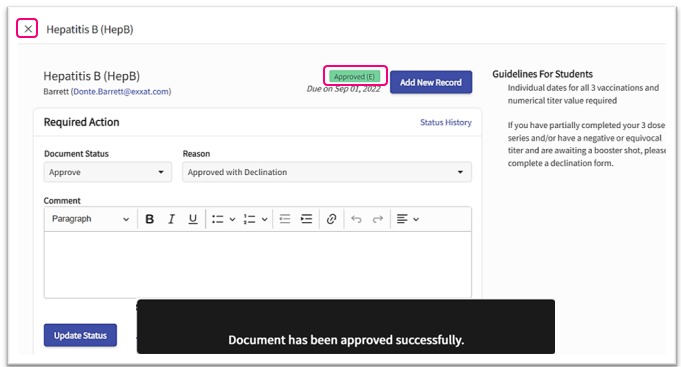Toggle italic formatting in comment editor
Image resolution: width=681 pixels, height=367 pixels.
pos(172,219)
